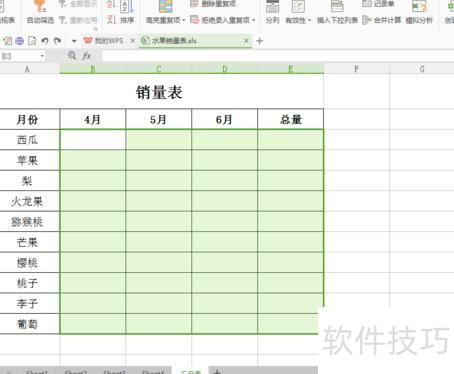Click into the formula bar input
454x374 pixels.
[278, 56]
